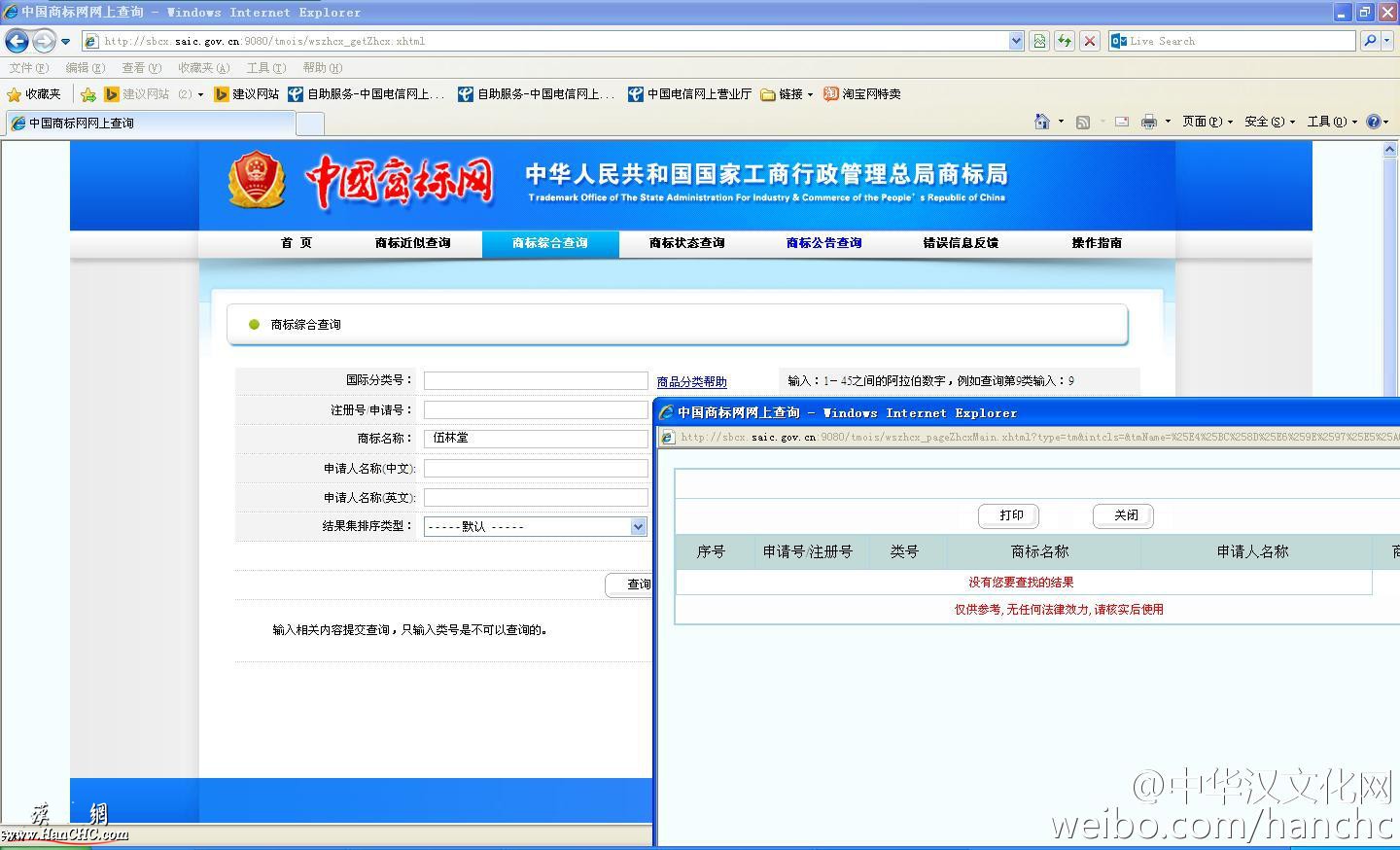Refresh the page with the refresh icon
This screenshot has height=850, width=1400.
click(x=1064, y=41)
